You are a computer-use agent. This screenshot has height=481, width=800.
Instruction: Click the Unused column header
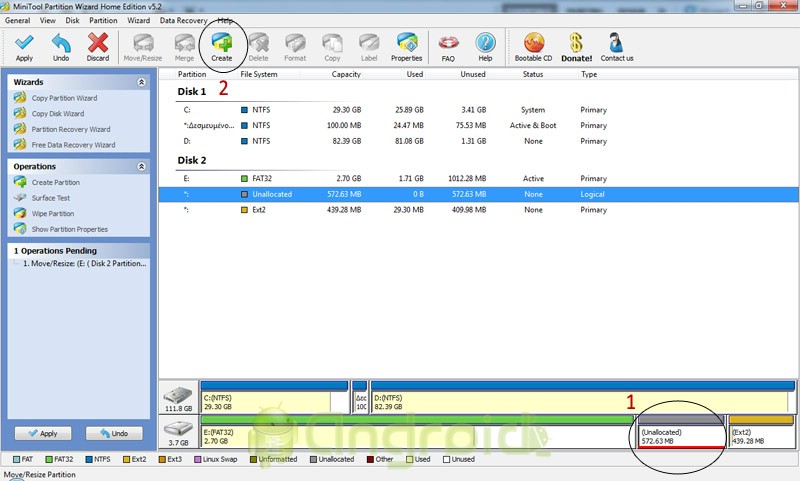click(x=473, y=74)
